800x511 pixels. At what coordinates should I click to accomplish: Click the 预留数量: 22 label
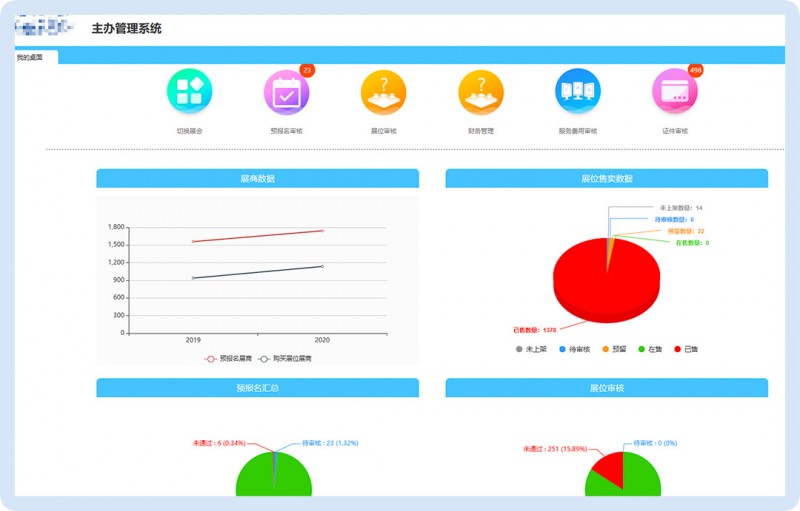pyautogui.click(x=686, y=232)
